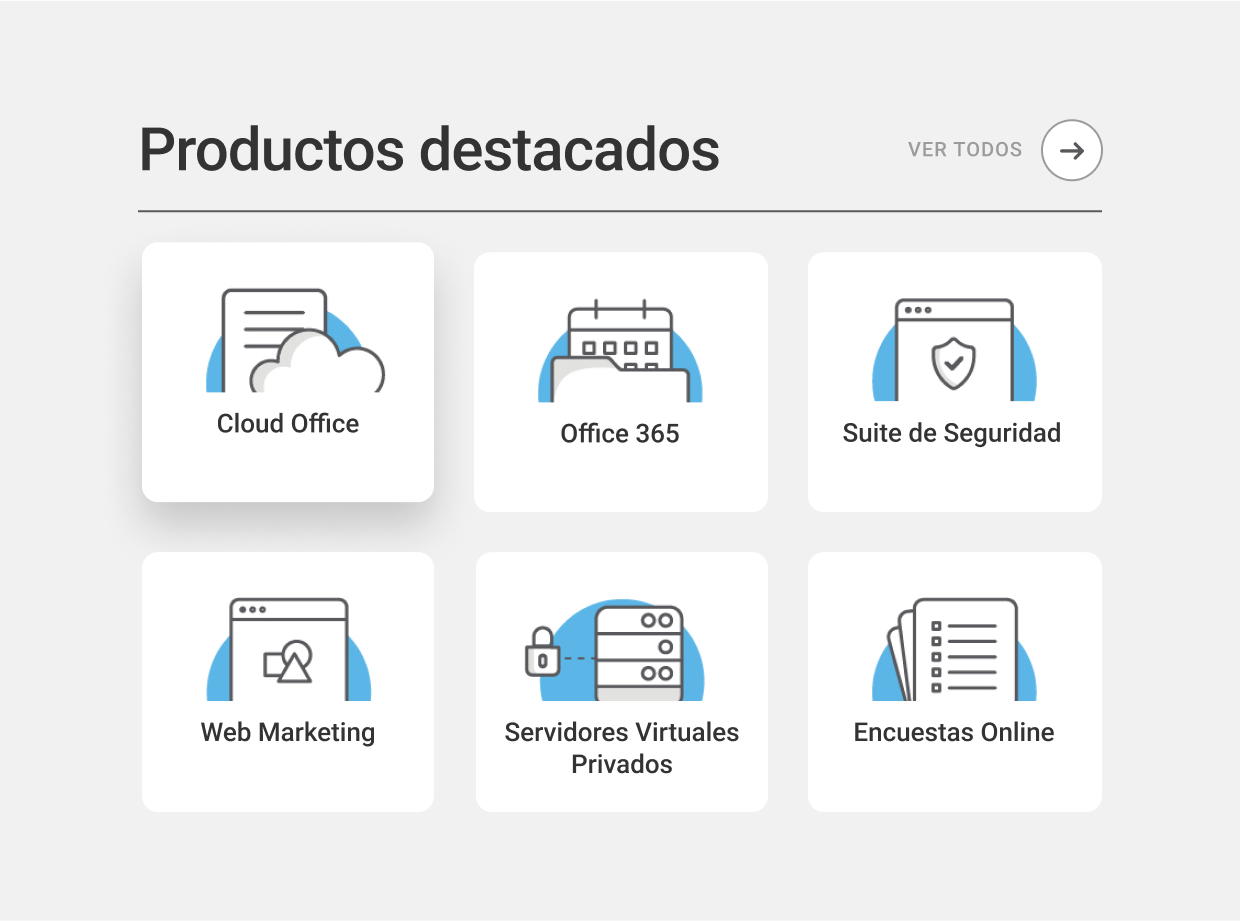The width and height of the screenshot is (1240, 921).
Task: Go to Suite de Seguridad title
Action: 952,434
